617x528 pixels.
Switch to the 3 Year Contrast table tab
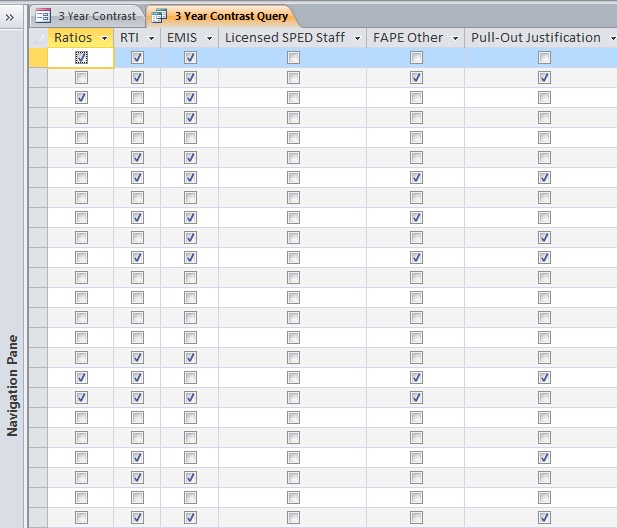pyautogui.click(x=87, y=16)
